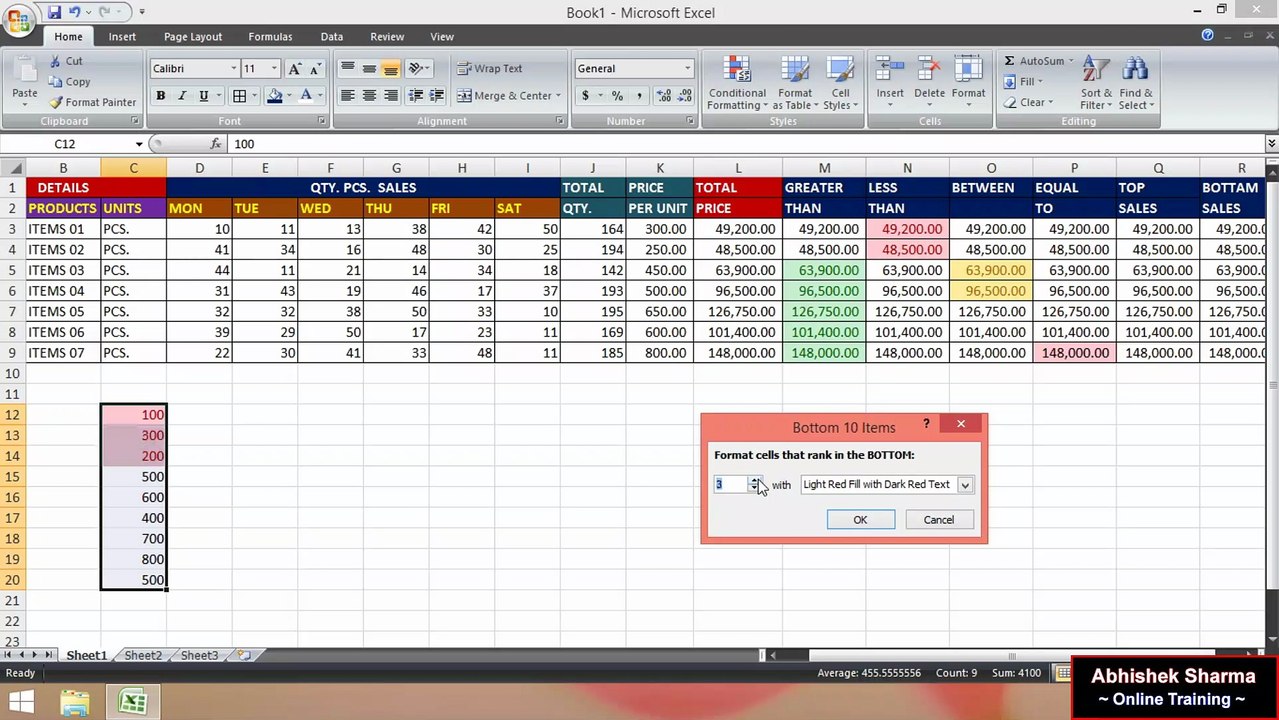Click the help question mark in dialog

click(926, 425)
